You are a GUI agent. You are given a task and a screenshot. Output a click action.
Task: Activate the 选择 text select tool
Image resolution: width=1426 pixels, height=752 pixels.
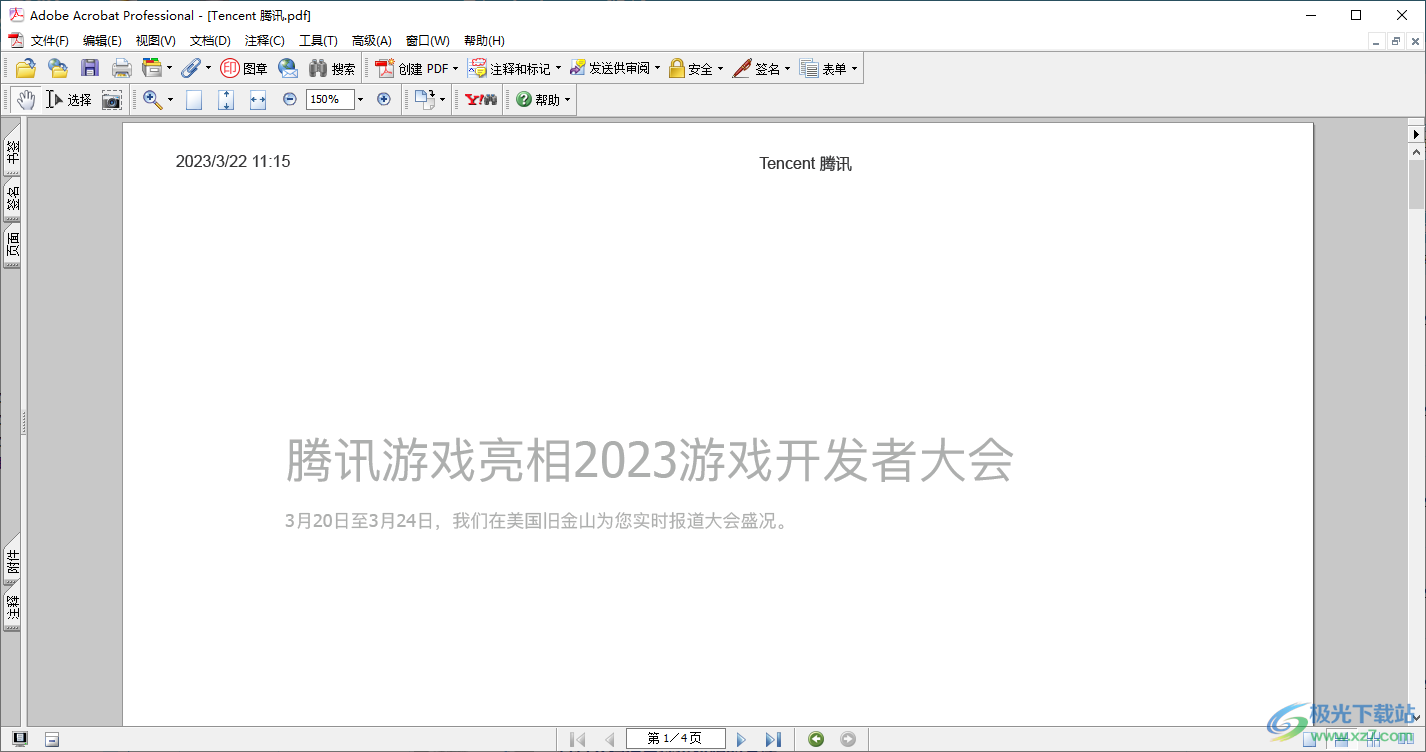click(x=69, y=99)
